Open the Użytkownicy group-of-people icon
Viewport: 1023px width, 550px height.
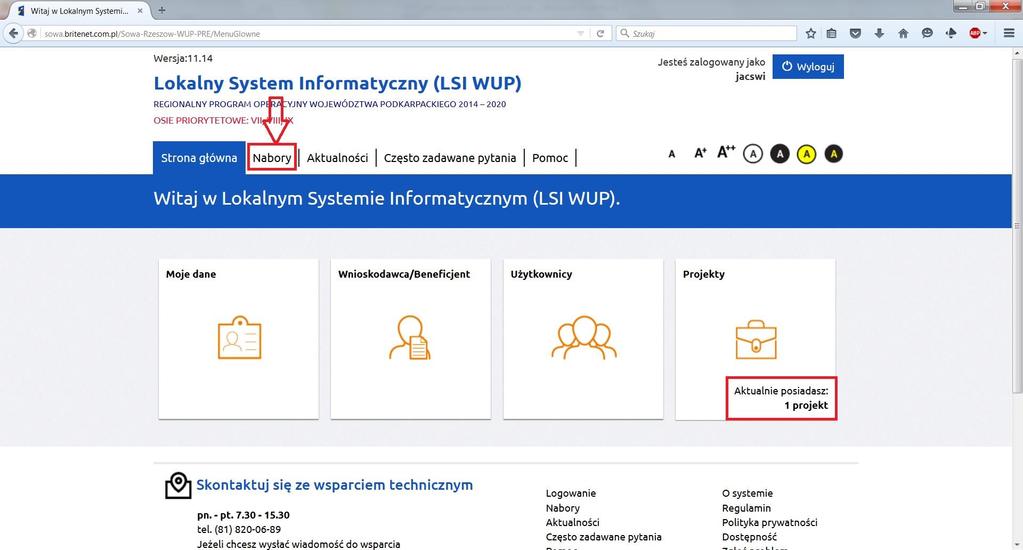[x=584, y=338]
